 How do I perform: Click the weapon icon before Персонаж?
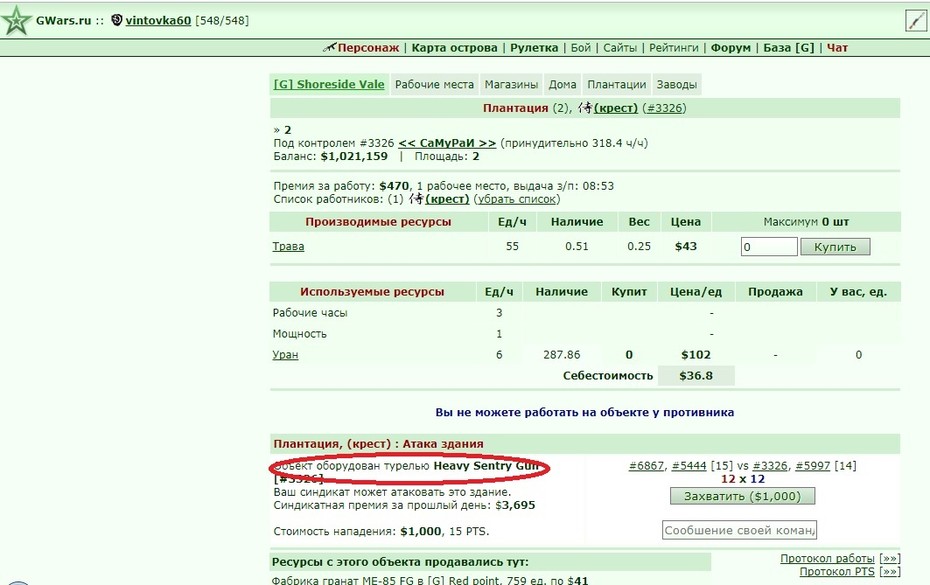point(329,47)
